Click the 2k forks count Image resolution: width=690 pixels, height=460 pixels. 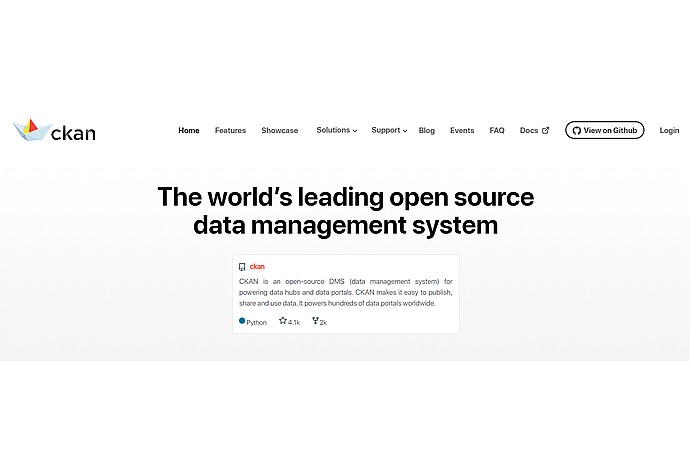323,322
